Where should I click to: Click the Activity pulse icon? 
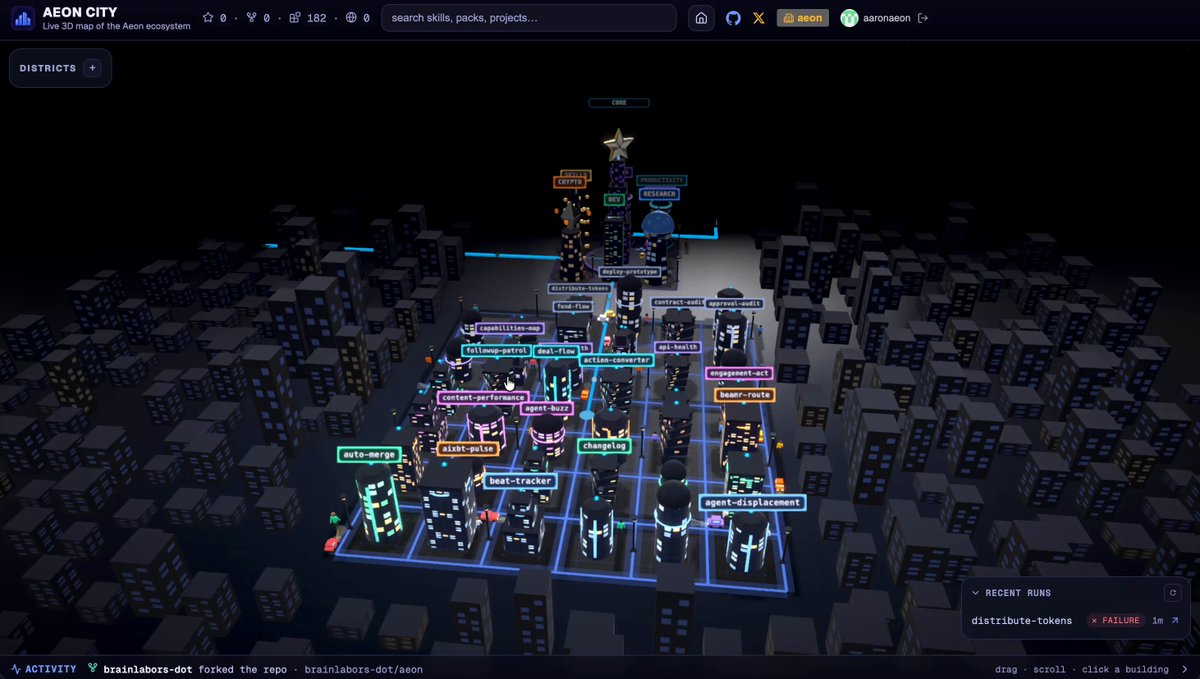click(16, 669)
